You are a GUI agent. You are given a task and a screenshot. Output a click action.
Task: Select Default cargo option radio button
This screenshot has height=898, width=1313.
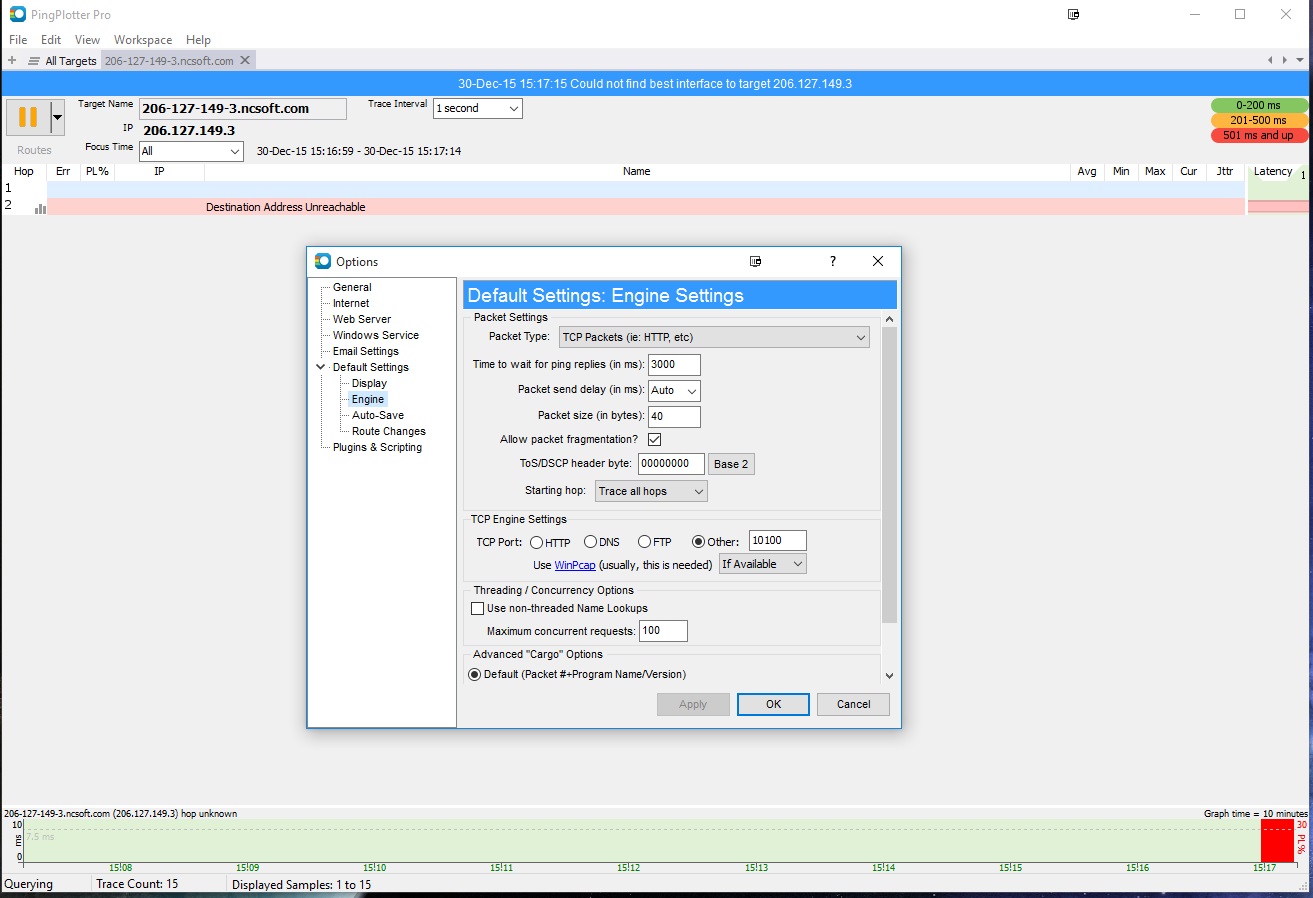(475, 674)
